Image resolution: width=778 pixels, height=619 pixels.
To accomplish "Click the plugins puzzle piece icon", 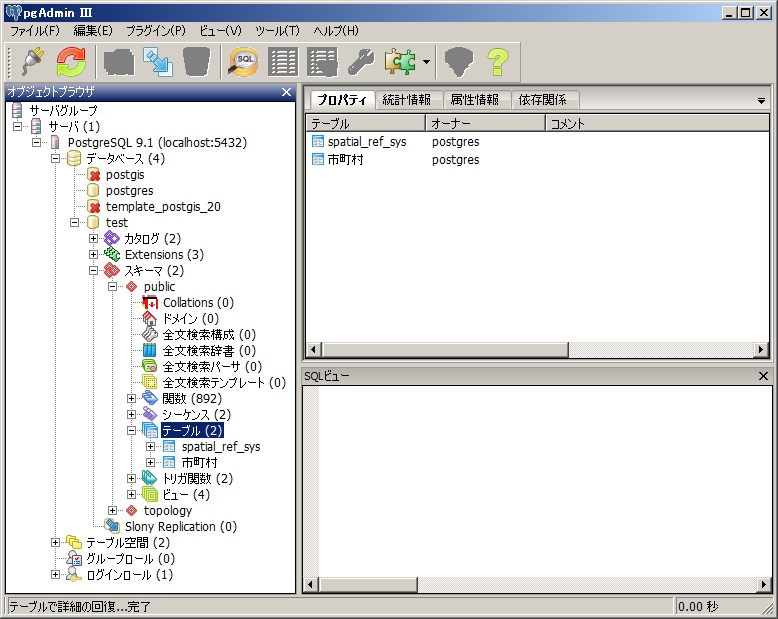I will pyautogui.click(x=399, y=62).
